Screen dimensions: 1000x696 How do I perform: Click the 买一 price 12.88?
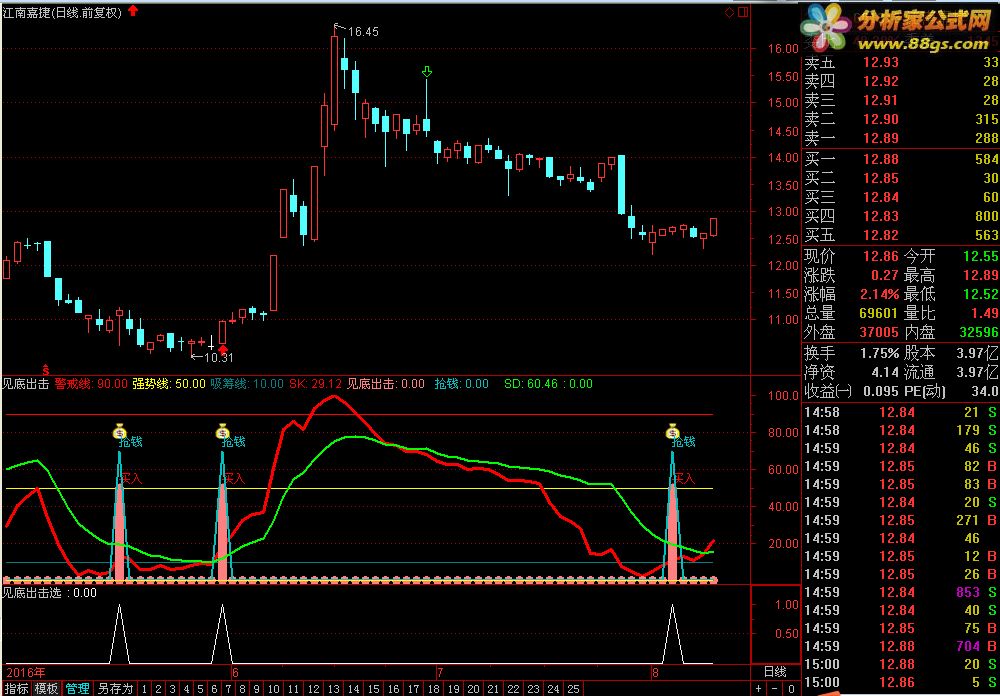click(x=881, y=159)
